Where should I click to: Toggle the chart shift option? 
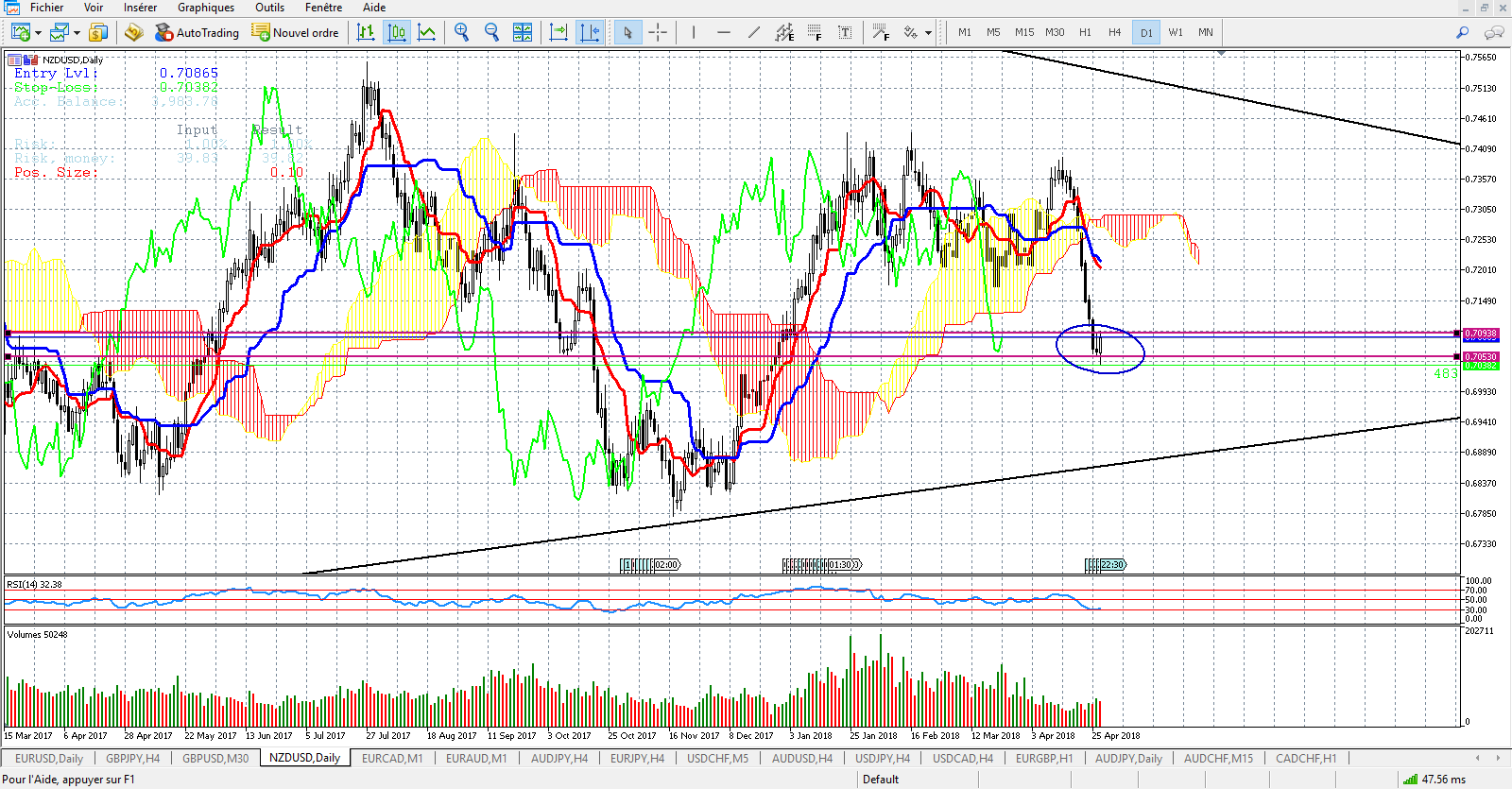(590, 32)
